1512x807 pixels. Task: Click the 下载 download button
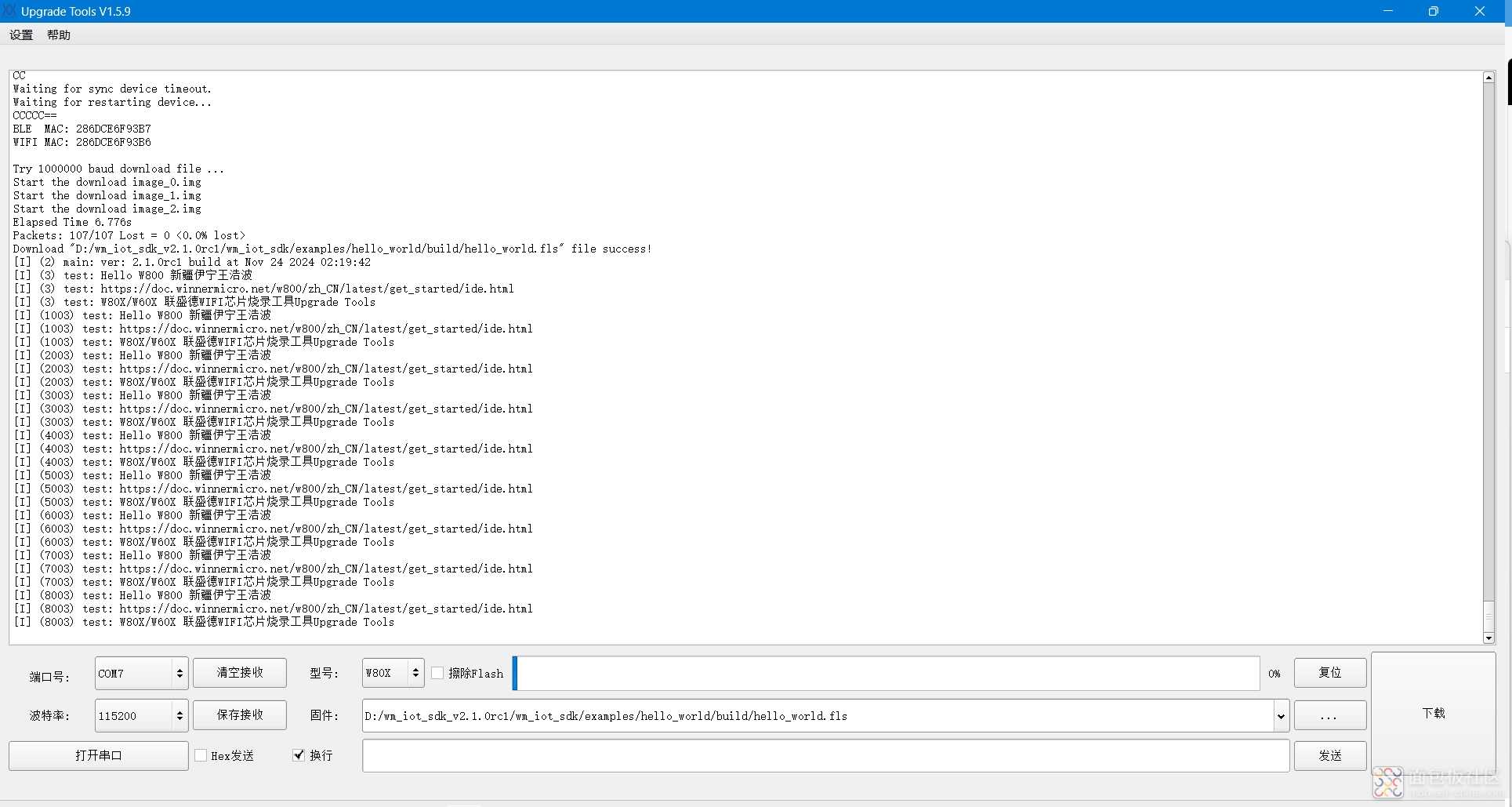point(1434,713)
